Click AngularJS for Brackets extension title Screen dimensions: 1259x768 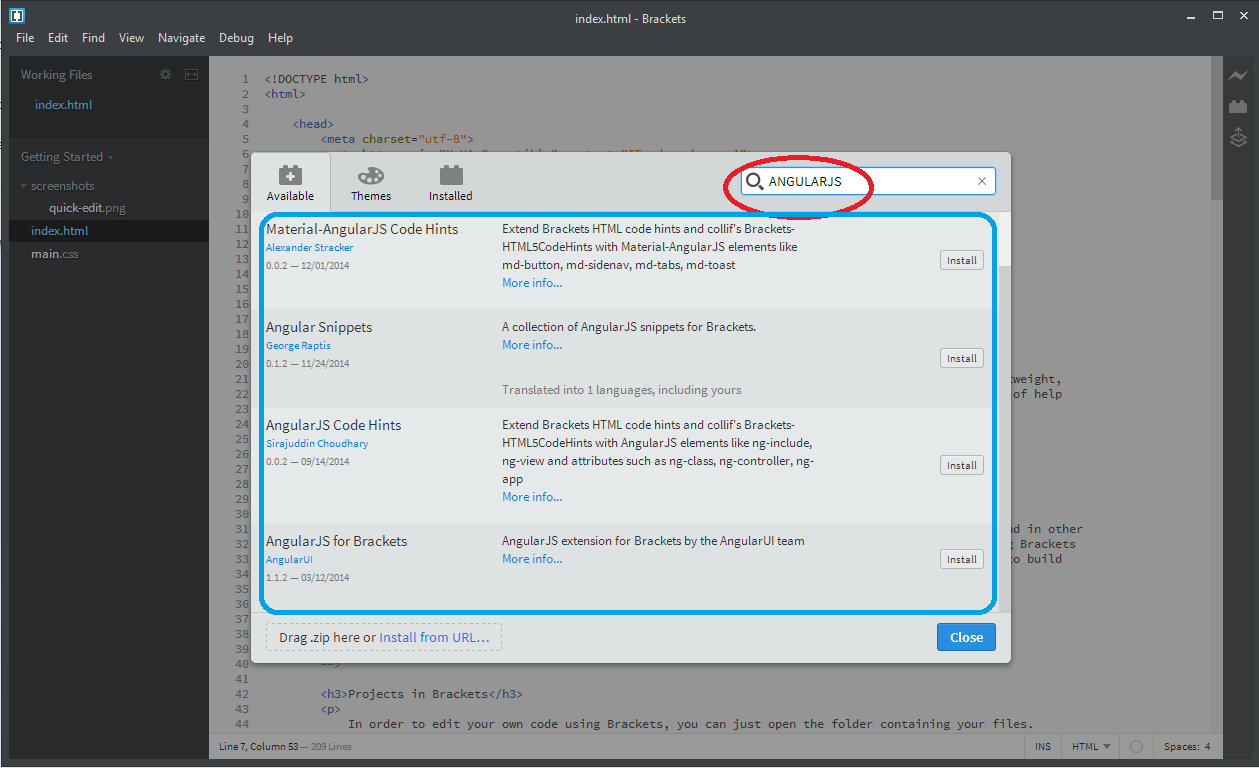(337, 541)
